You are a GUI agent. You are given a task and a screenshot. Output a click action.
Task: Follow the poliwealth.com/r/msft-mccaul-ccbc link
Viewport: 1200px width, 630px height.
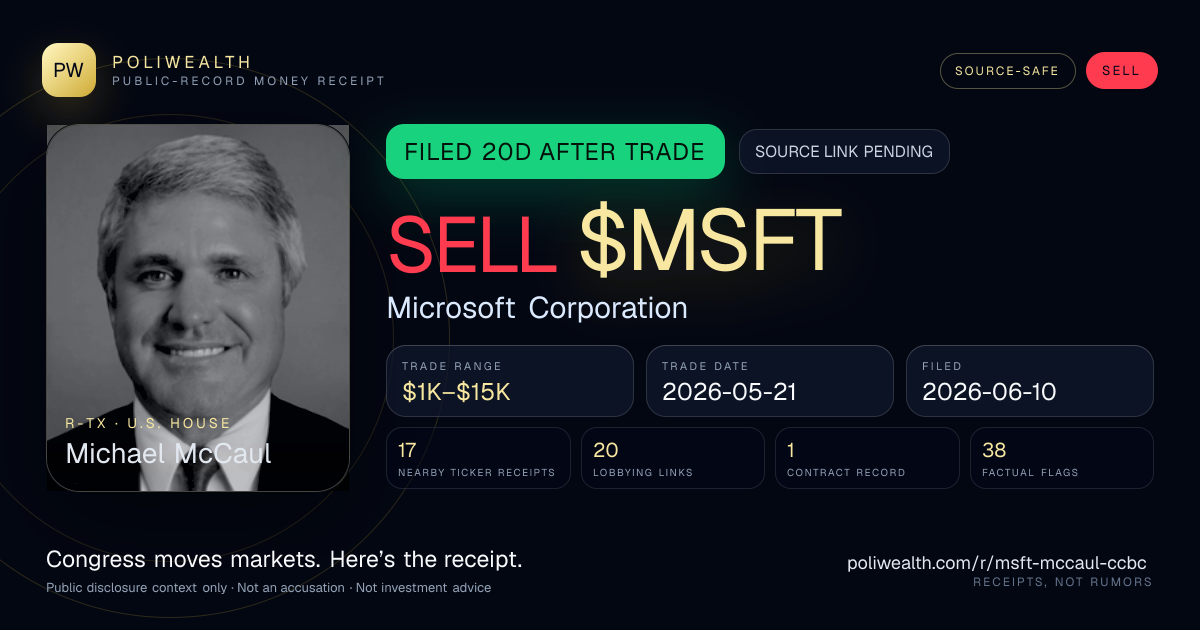(x=996, y=563)
